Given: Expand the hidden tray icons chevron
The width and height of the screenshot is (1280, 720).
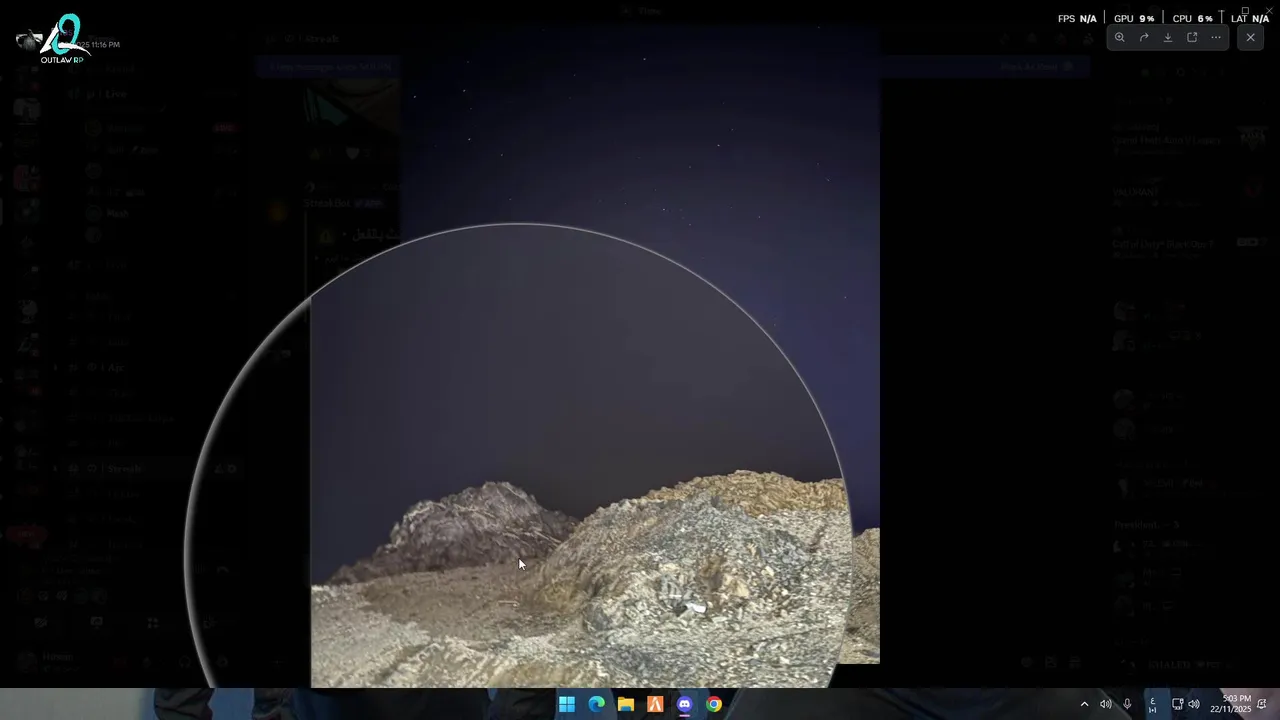Looking at the screenshot, I should tap(1084, 704).
